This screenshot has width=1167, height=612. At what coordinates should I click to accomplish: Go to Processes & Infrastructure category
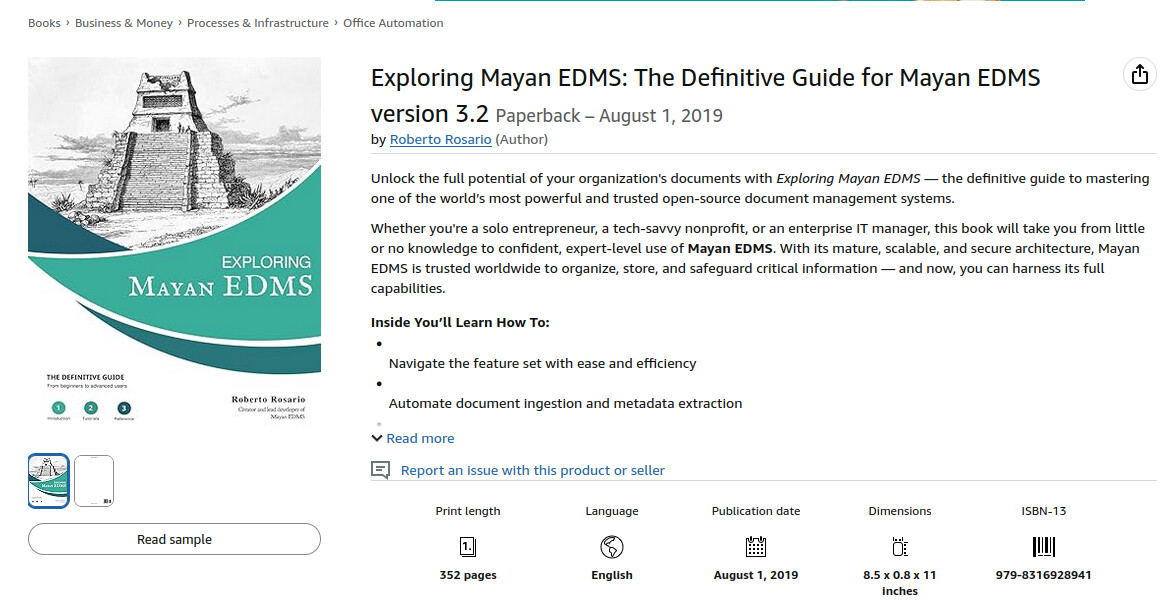pyautogui.click(x=258, y=23)
